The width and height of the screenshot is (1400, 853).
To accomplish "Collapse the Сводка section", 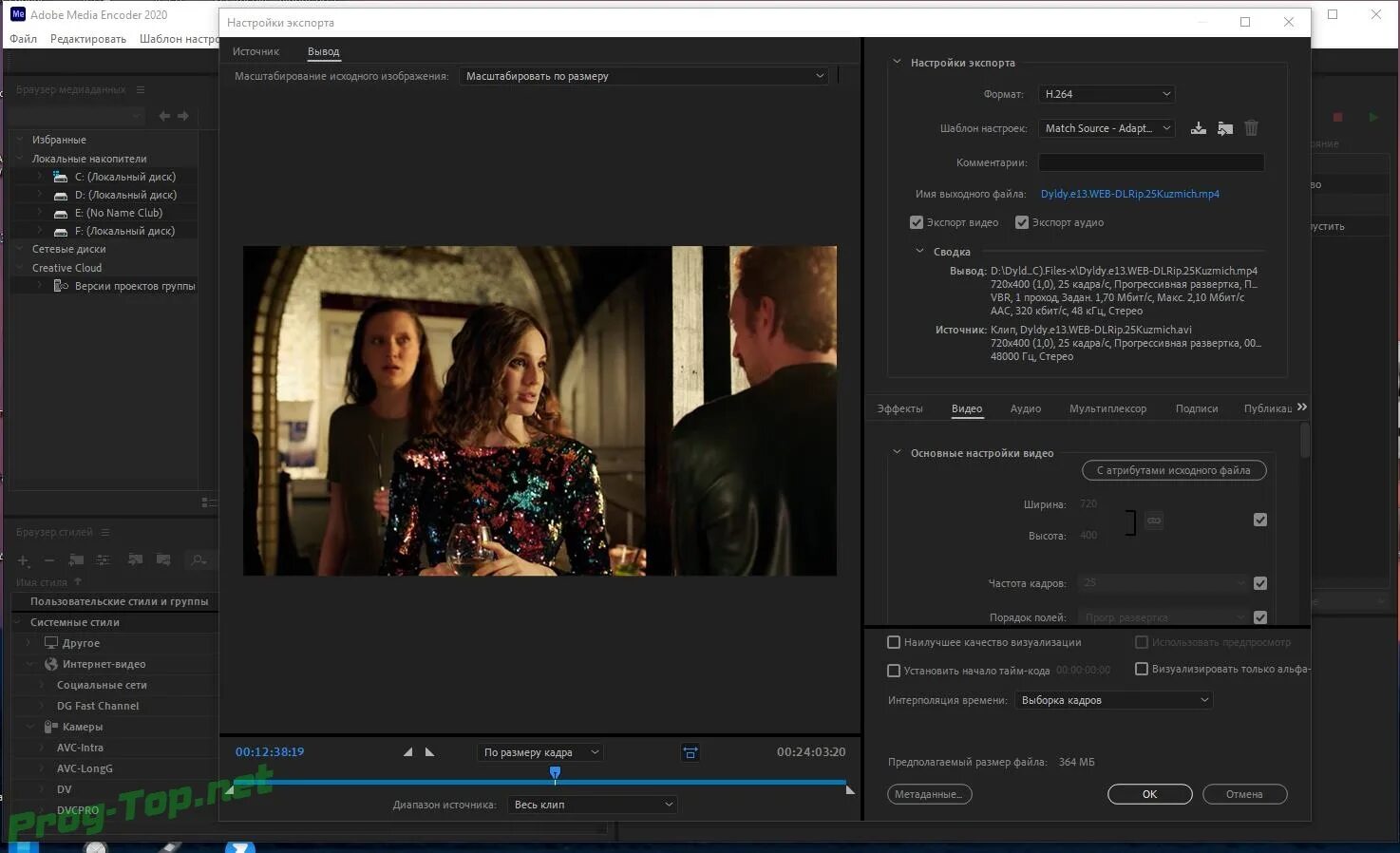I will pyautogui.click(x=919, y=251).
